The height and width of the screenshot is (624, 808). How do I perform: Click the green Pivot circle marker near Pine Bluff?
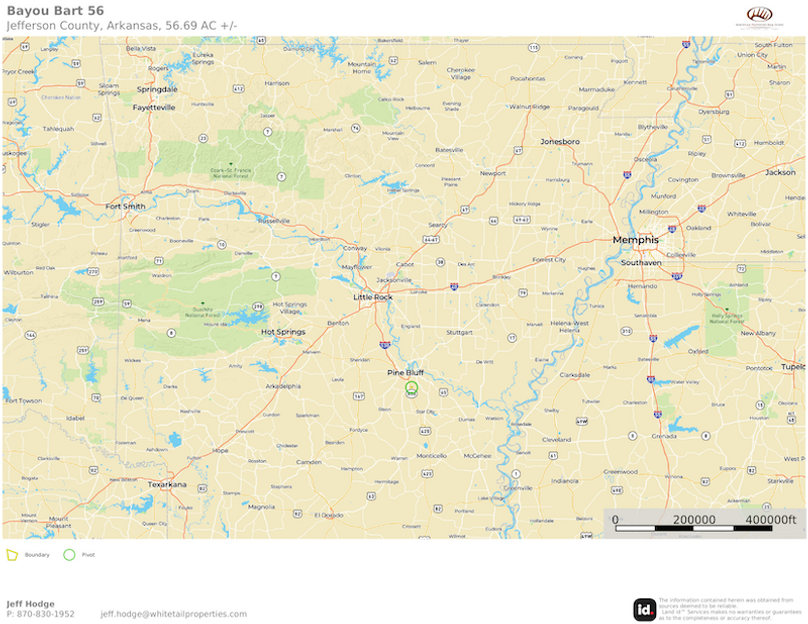point(411,387)
